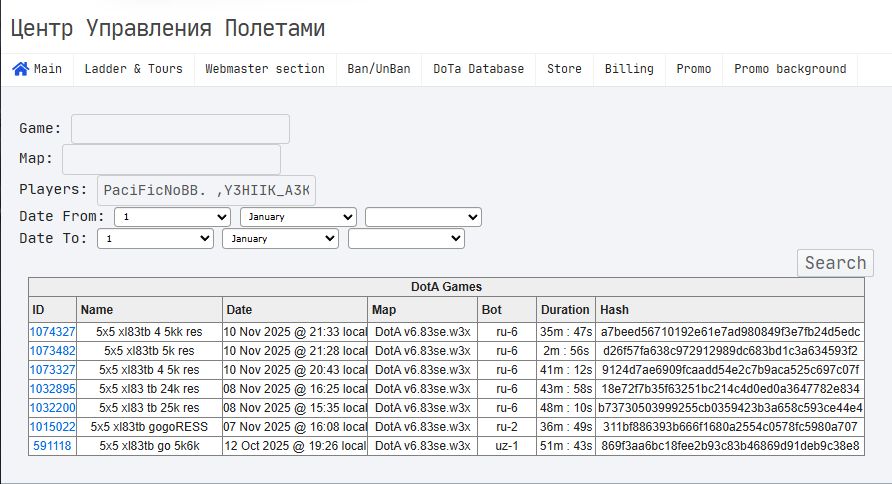
Task: Click date '12 Oct 2025 @ 19:26 local'
Action: coord(295,446)
